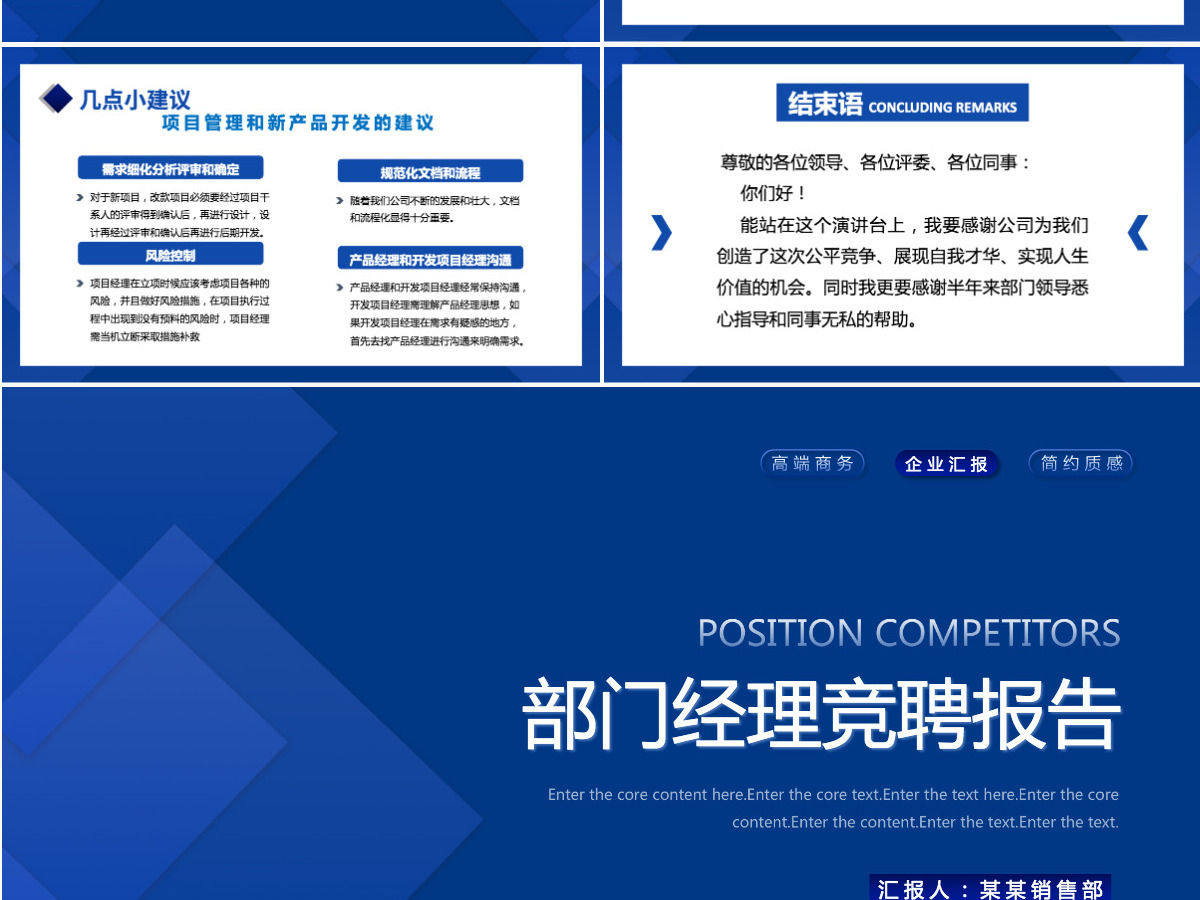Click the 几点小建议 slide title
This screenshot has height=900, width=1200.
[135, 99]
